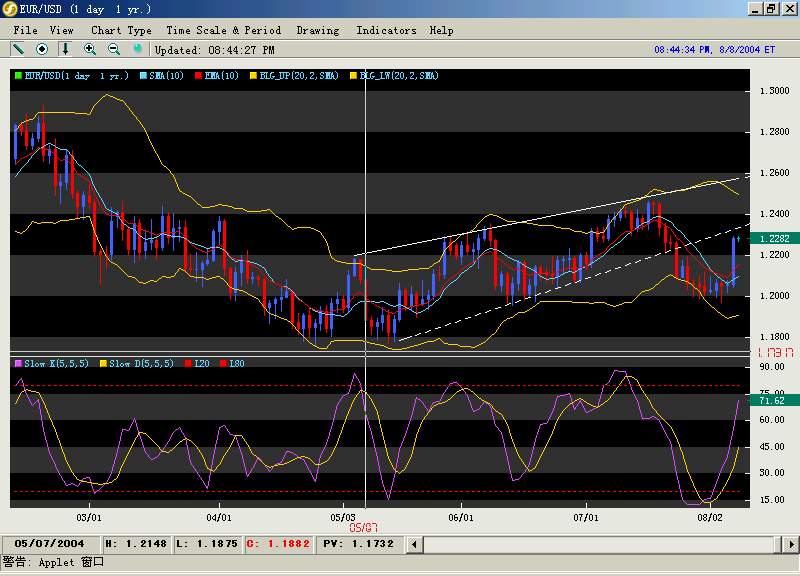Click the 90.00 stochastic axis label

pos(772,366)
